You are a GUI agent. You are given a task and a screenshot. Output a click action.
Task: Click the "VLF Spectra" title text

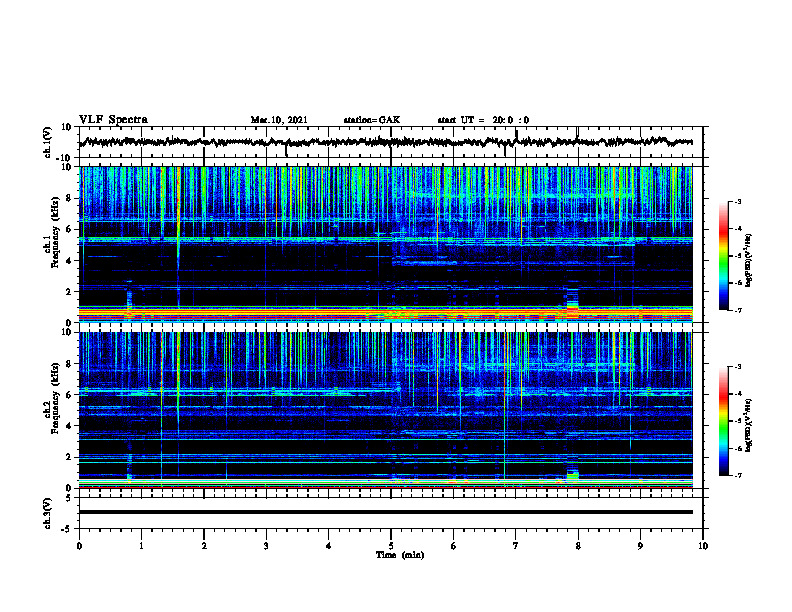[113, 120]
